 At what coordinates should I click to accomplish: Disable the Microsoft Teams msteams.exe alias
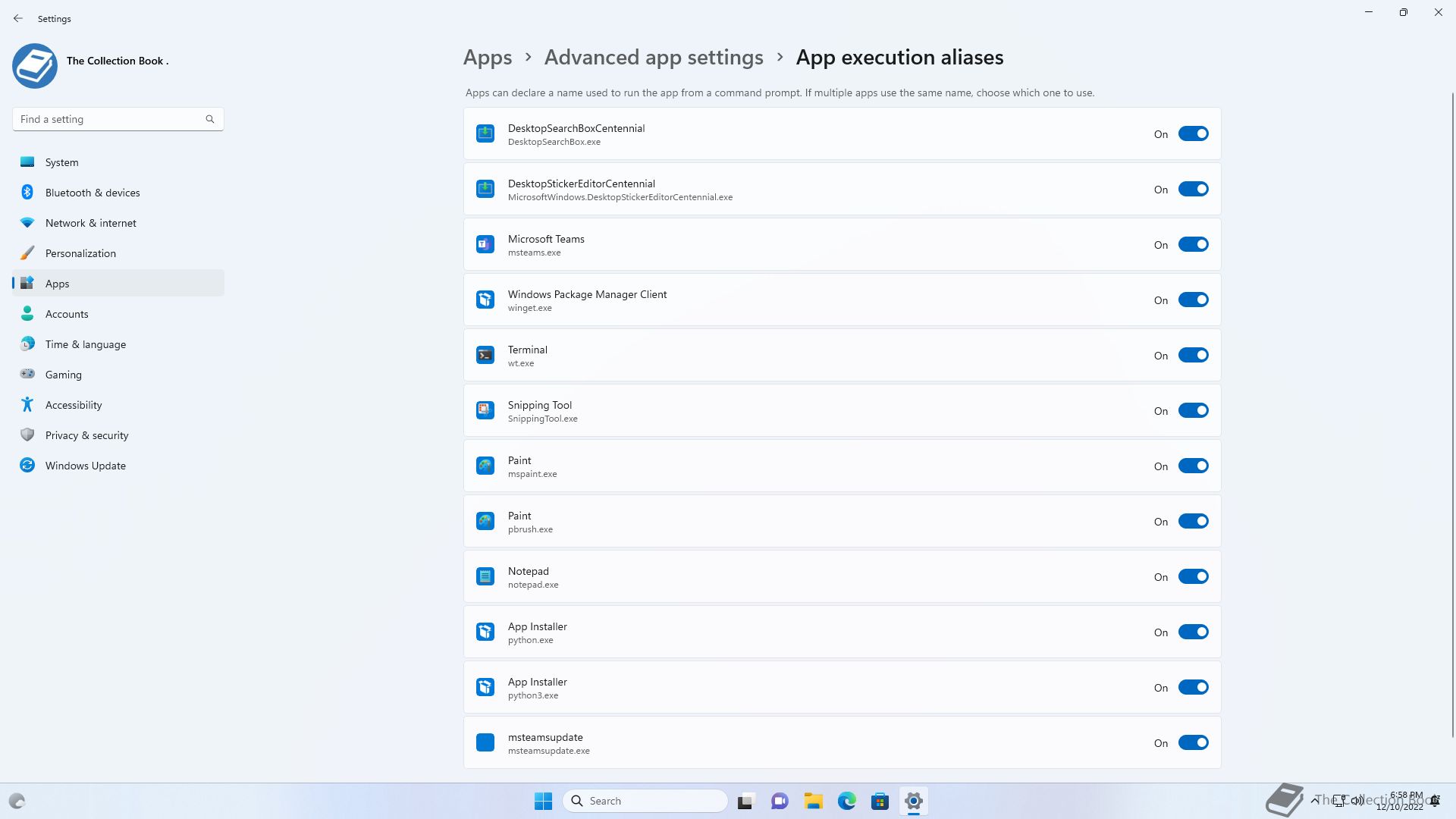(x=1194, y=245)
